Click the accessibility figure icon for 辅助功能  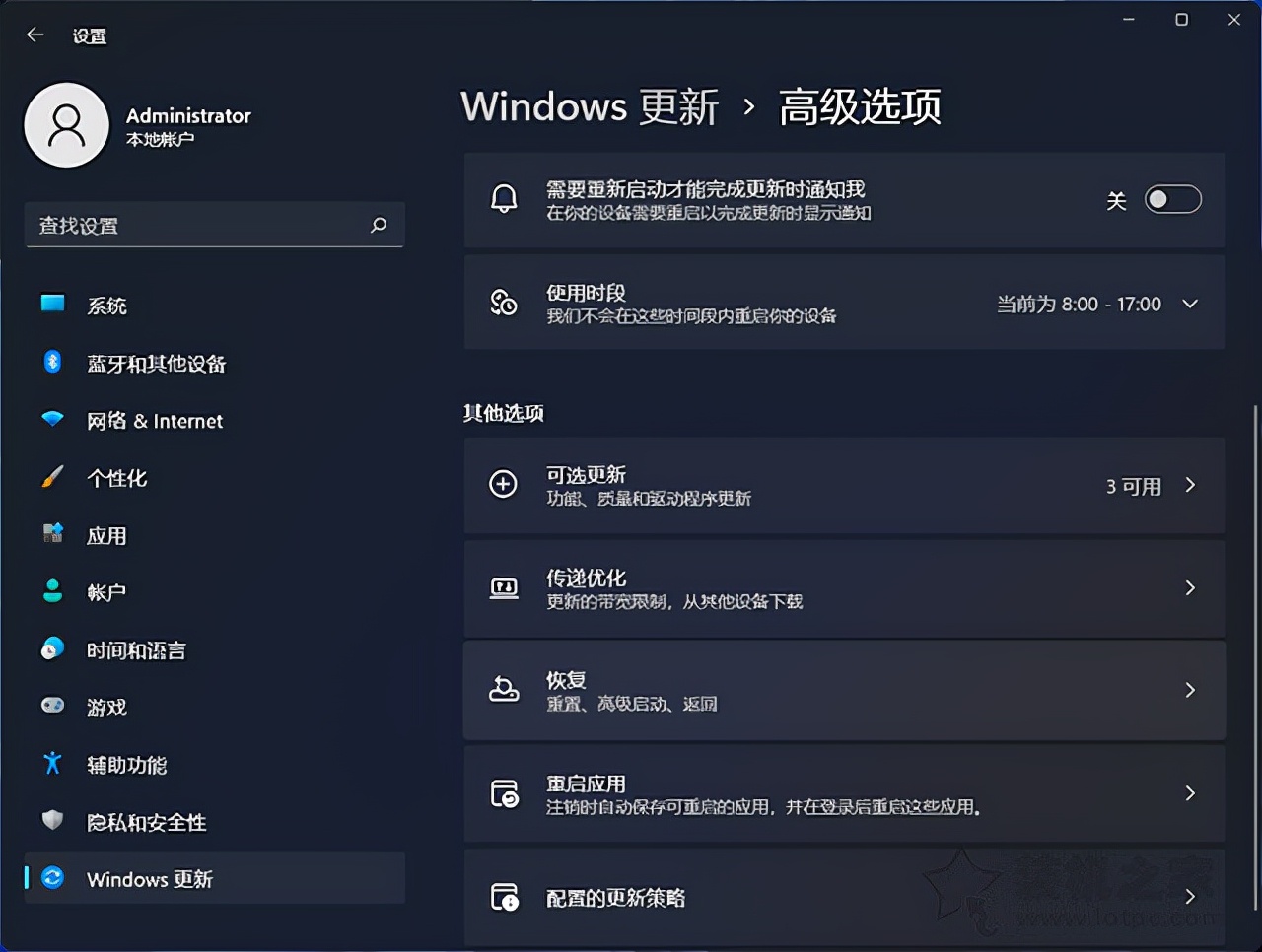[x=52, y=763]
